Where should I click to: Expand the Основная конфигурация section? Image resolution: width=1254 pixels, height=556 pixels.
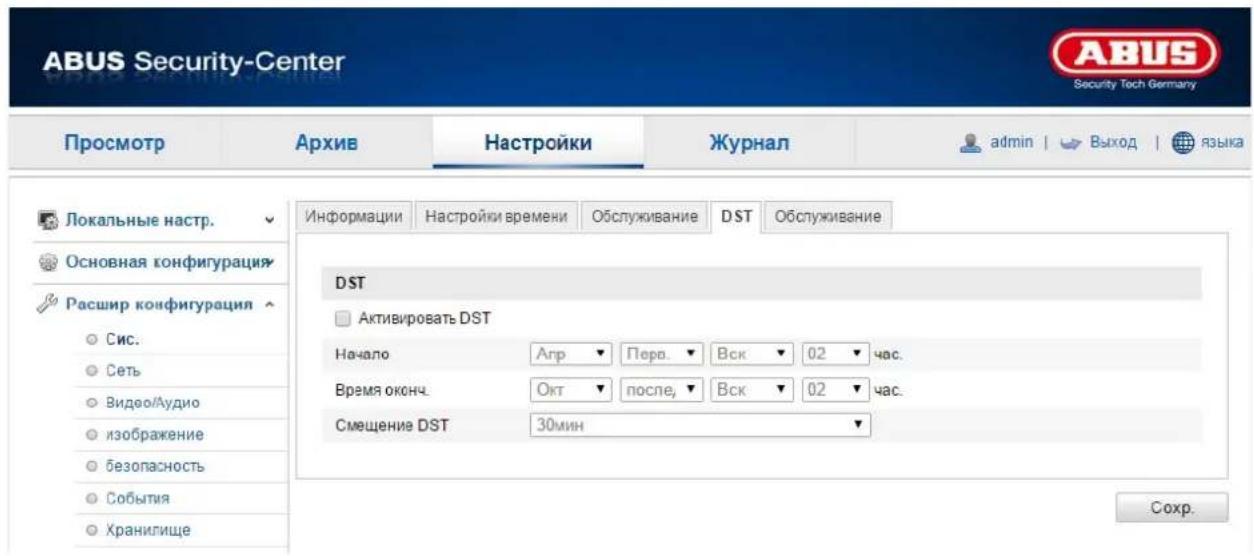[x=268, y=263]
